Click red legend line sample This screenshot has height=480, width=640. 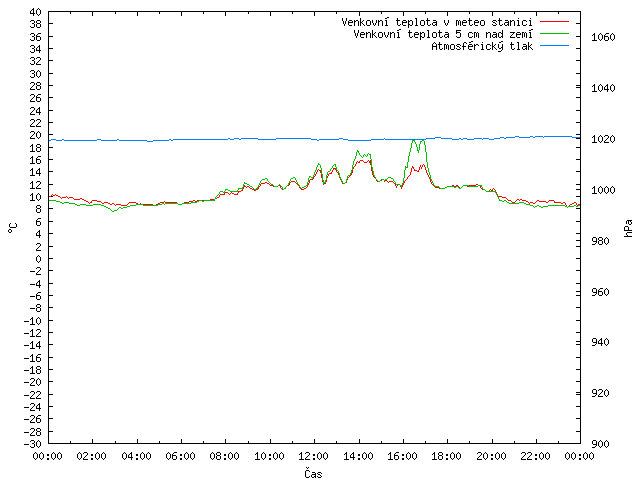[x=554, y=21]
